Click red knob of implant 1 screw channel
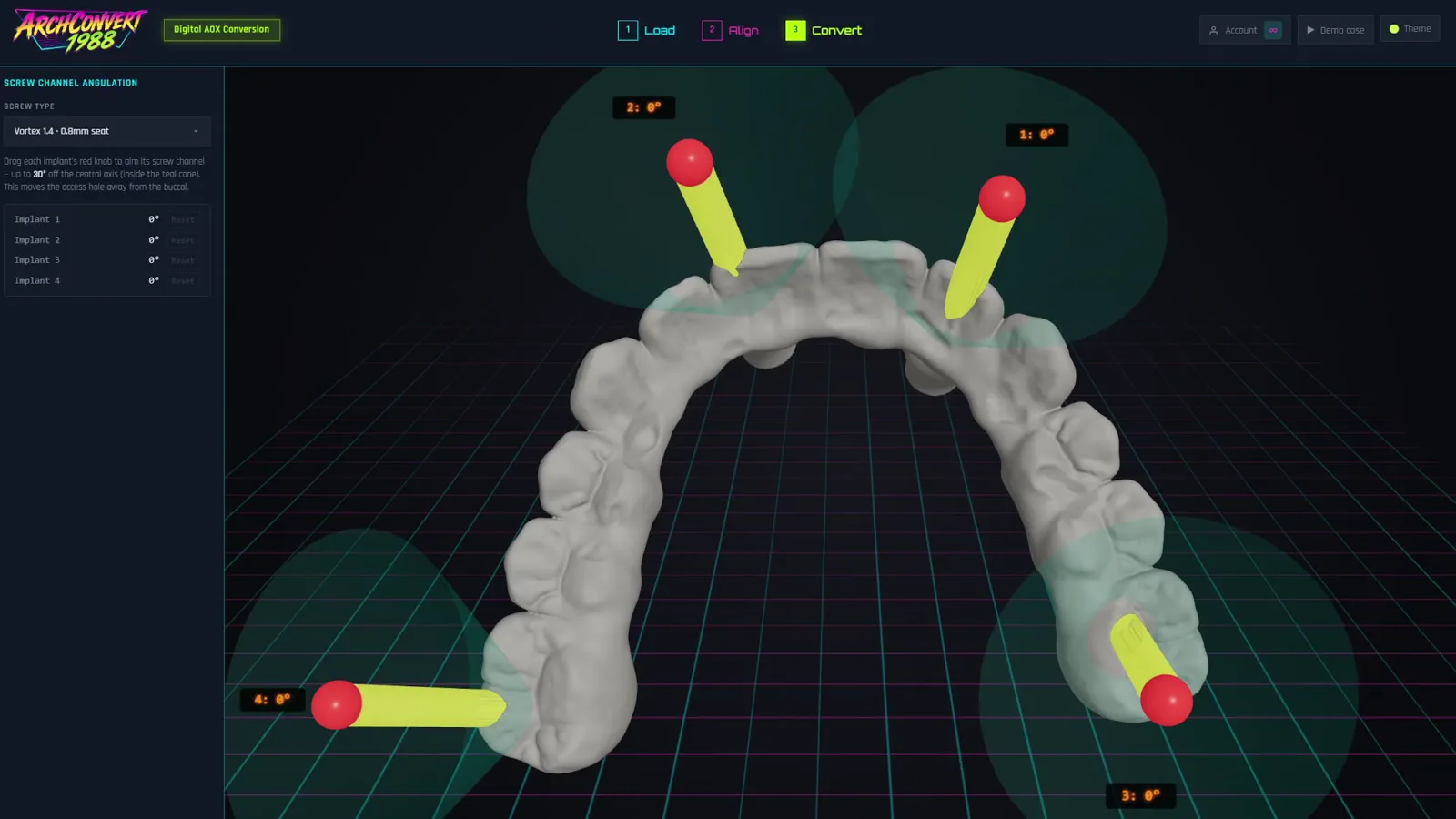 [x=1002, y=198]
